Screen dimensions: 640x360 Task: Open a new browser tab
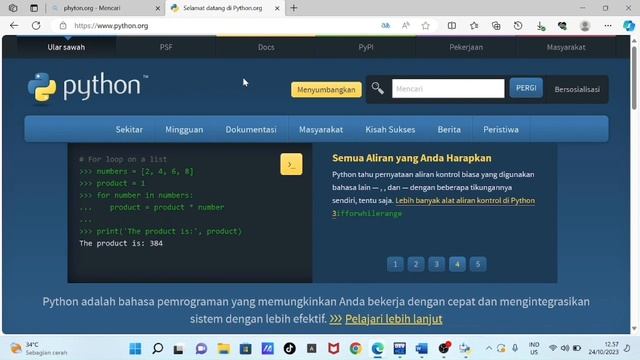(294, 8)
